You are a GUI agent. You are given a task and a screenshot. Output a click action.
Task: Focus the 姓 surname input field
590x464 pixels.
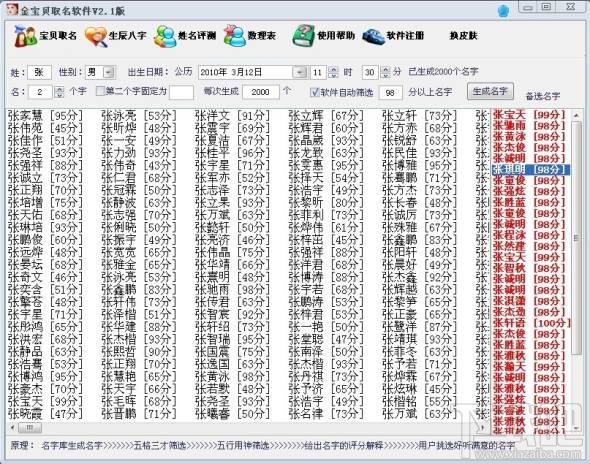click(39, 72)
